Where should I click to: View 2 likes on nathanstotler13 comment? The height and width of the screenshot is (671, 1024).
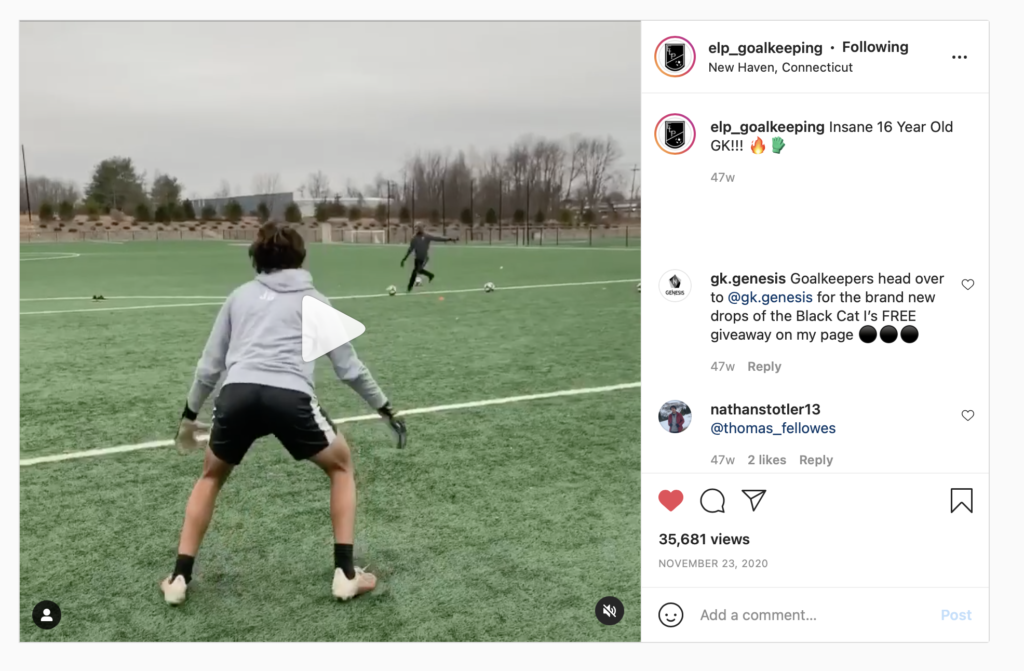767,460
